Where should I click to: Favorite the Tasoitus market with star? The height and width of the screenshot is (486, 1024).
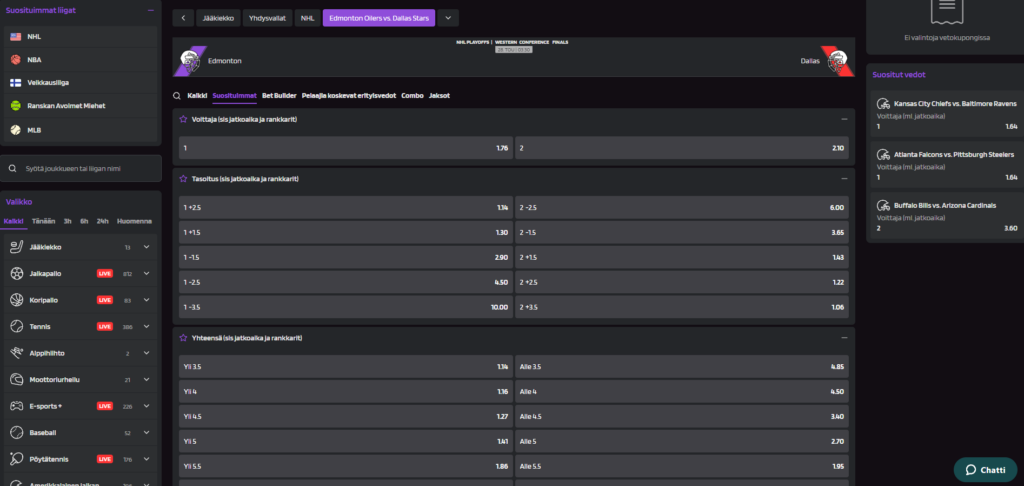tap(184, 178)
